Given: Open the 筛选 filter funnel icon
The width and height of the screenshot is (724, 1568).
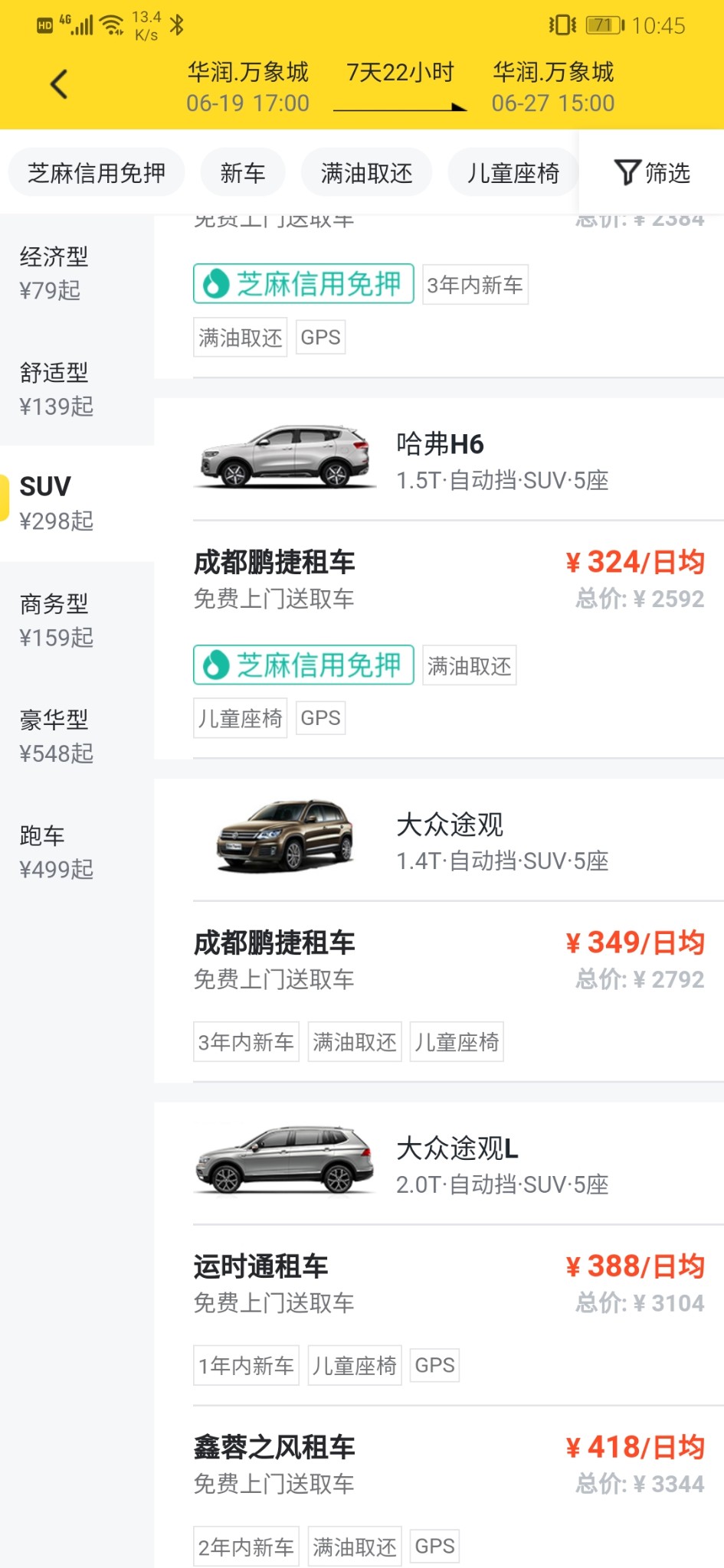Looking at the screenshot, I should coord(627,172).
